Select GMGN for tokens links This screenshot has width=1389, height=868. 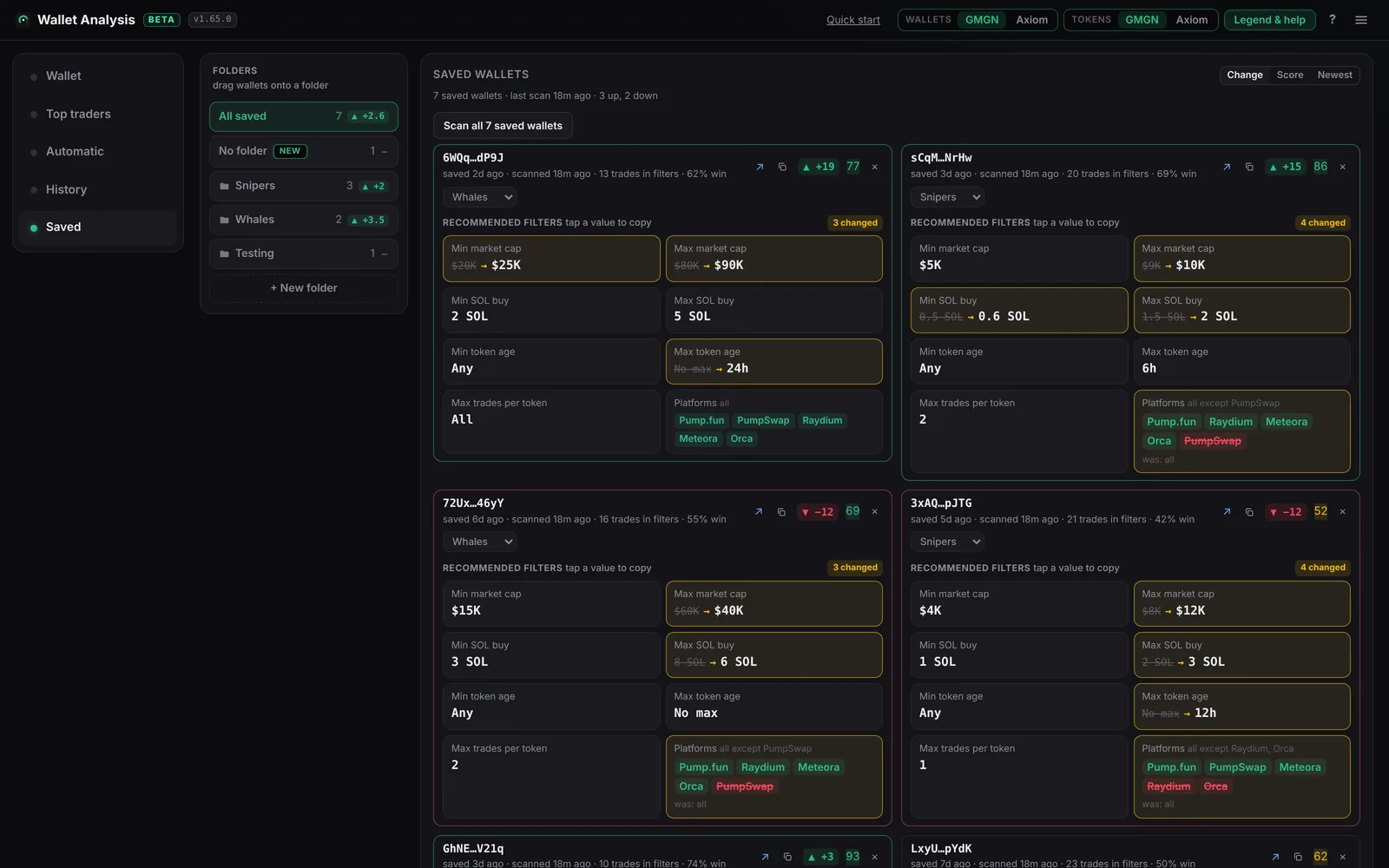pos(1142,20)
